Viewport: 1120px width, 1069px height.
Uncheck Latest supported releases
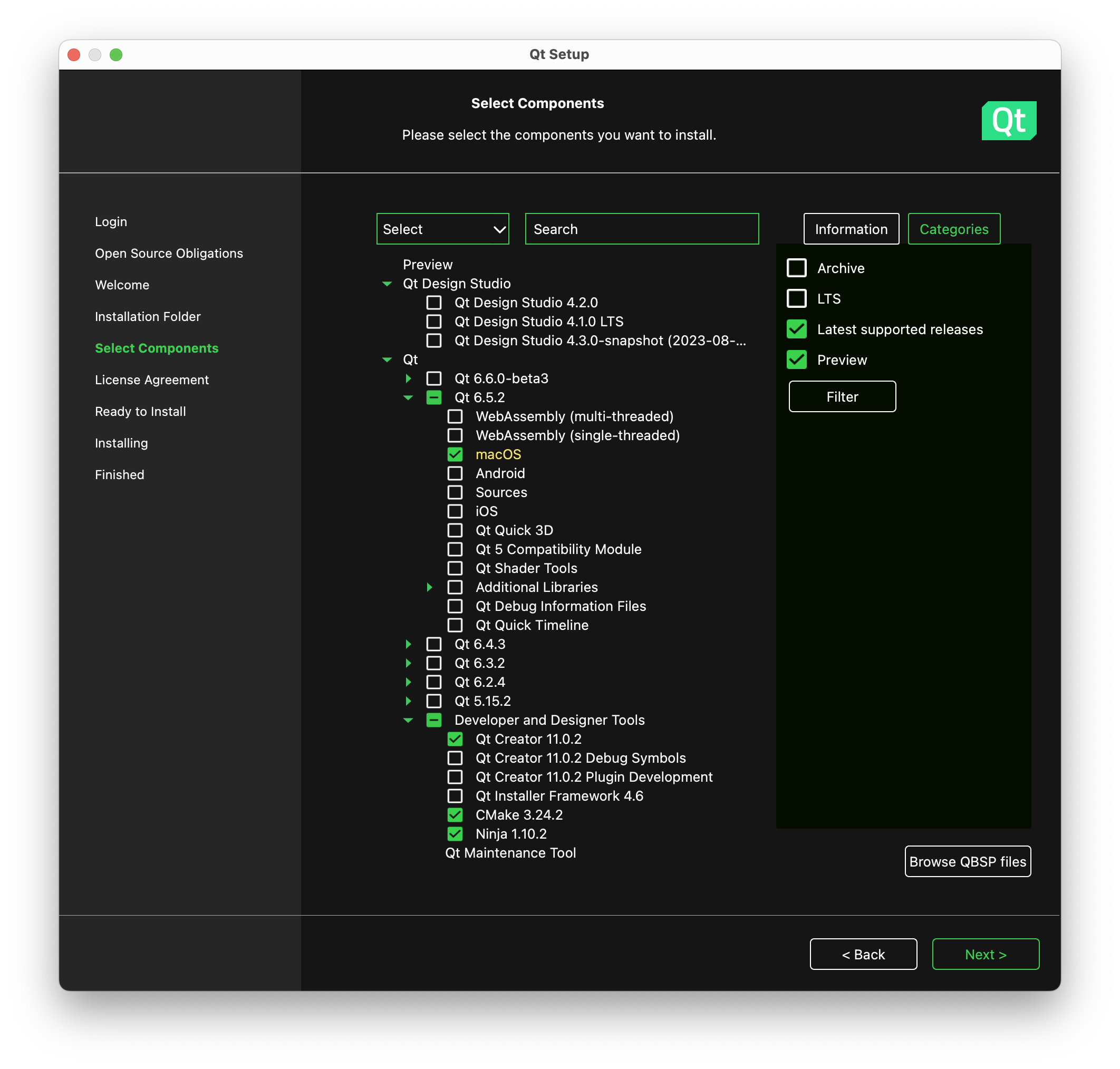pos(796,329)
